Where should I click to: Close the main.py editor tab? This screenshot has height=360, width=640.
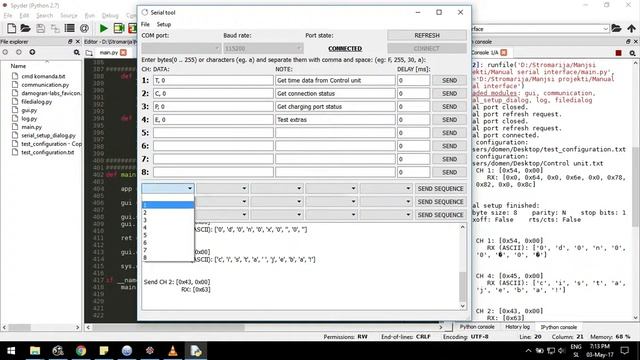[124, 53]
